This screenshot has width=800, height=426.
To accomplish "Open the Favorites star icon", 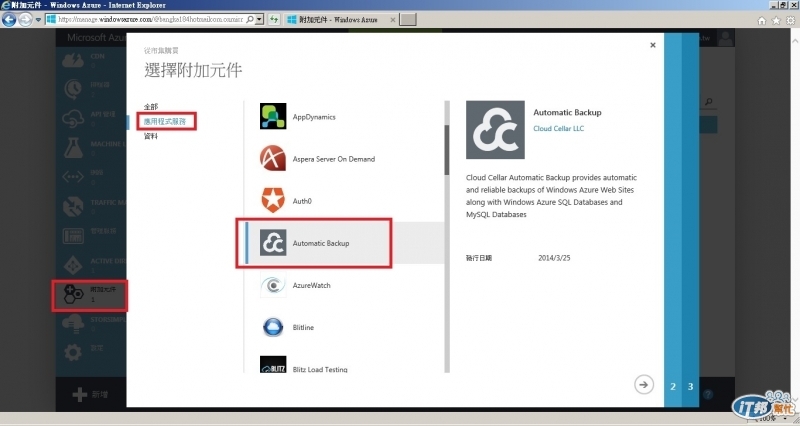I will (776, 20).
